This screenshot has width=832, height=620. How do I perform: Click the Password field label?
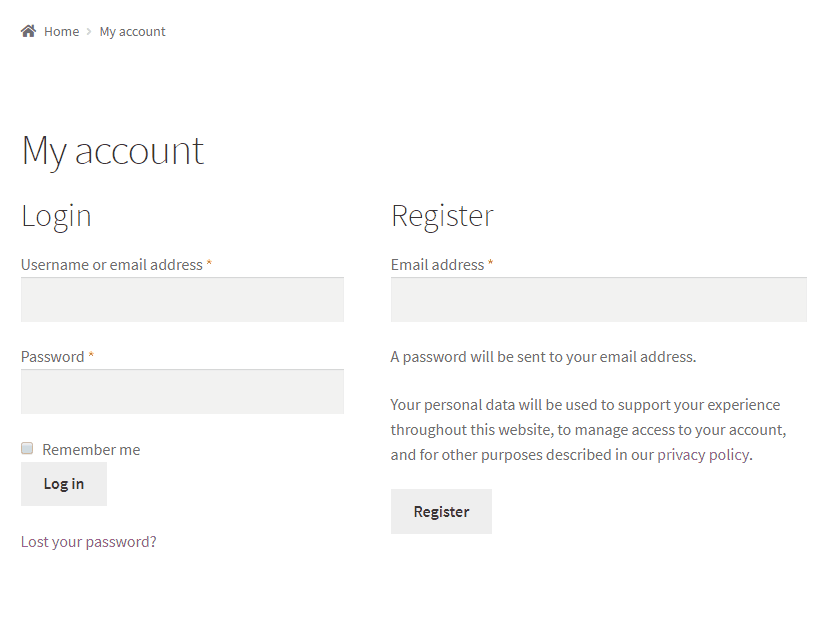50,356
